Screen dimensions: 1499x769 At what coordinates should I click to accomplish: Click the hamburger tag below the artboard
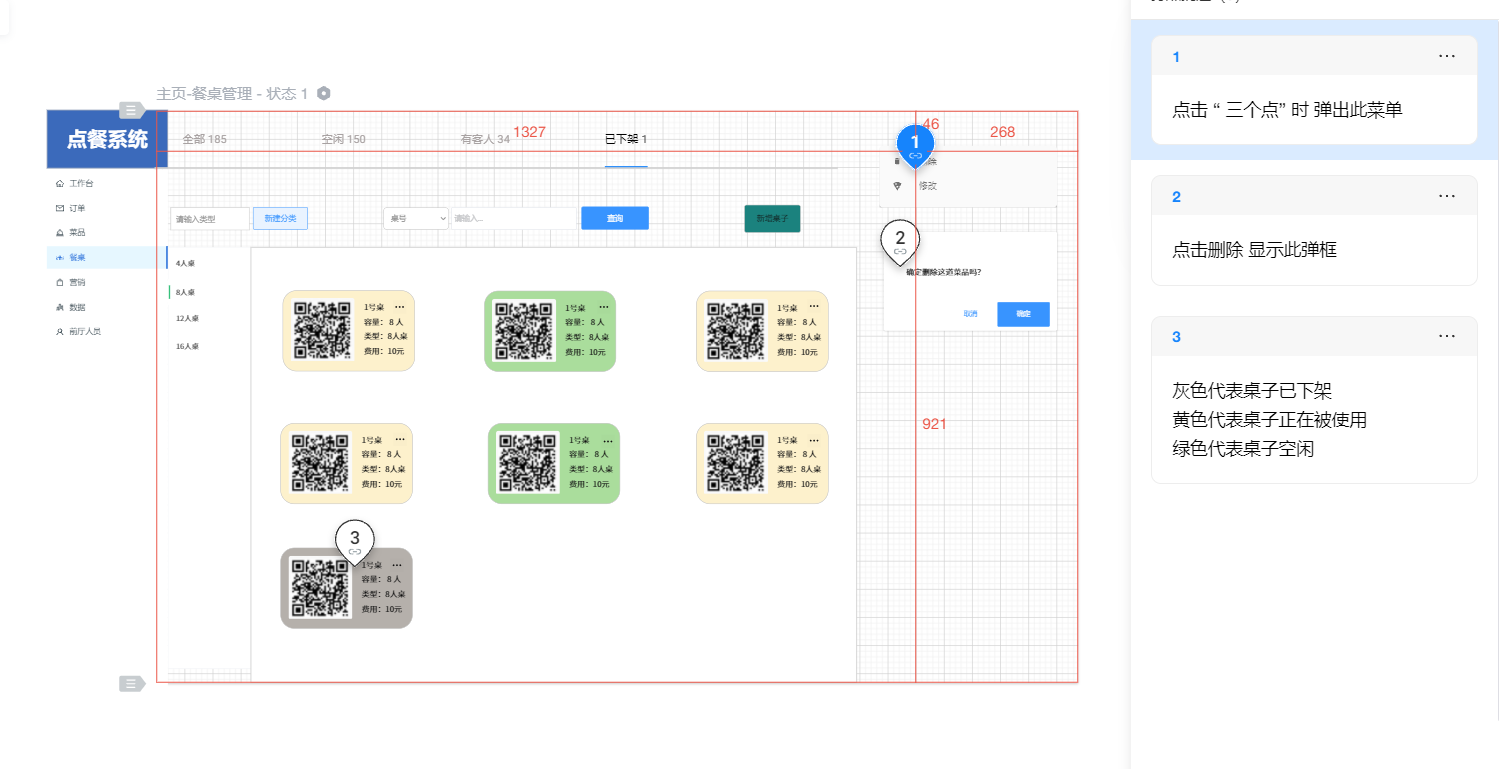point(132,683)
